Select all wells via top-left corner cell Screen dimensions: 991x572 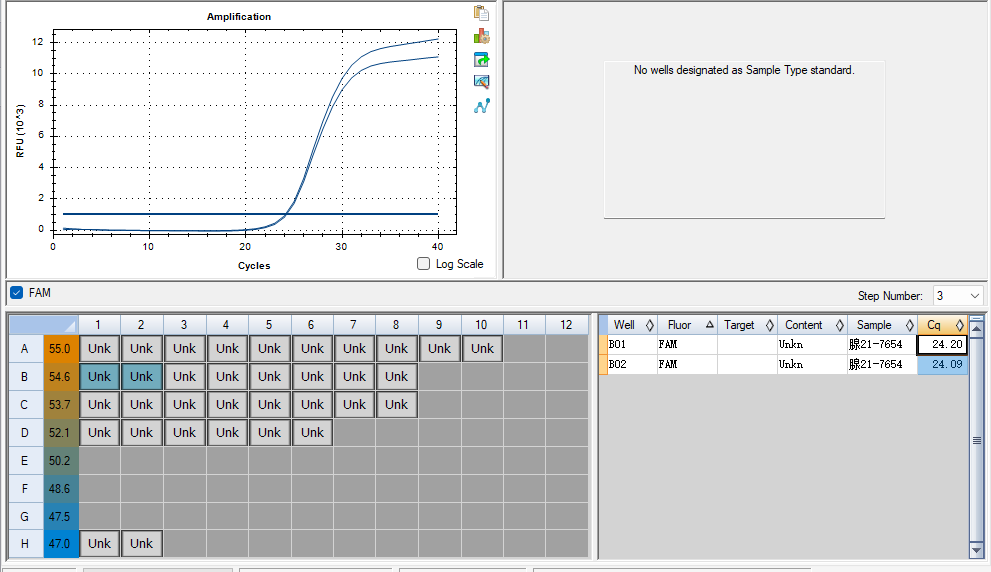pyautogui.click(x=44, y=325)
